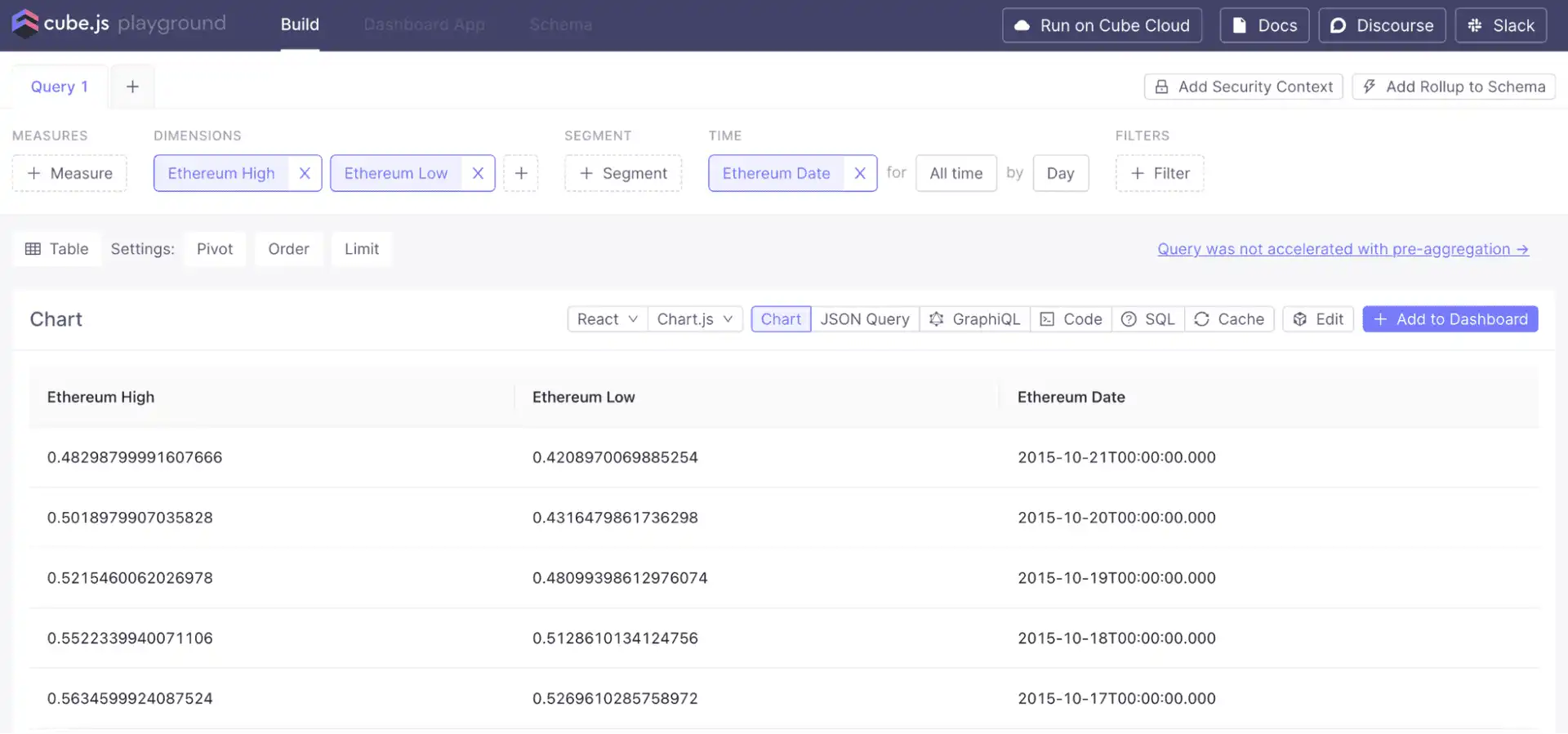Click Add to Dashboard button
Screen dimensions: 1568x734
point(1450,319)
